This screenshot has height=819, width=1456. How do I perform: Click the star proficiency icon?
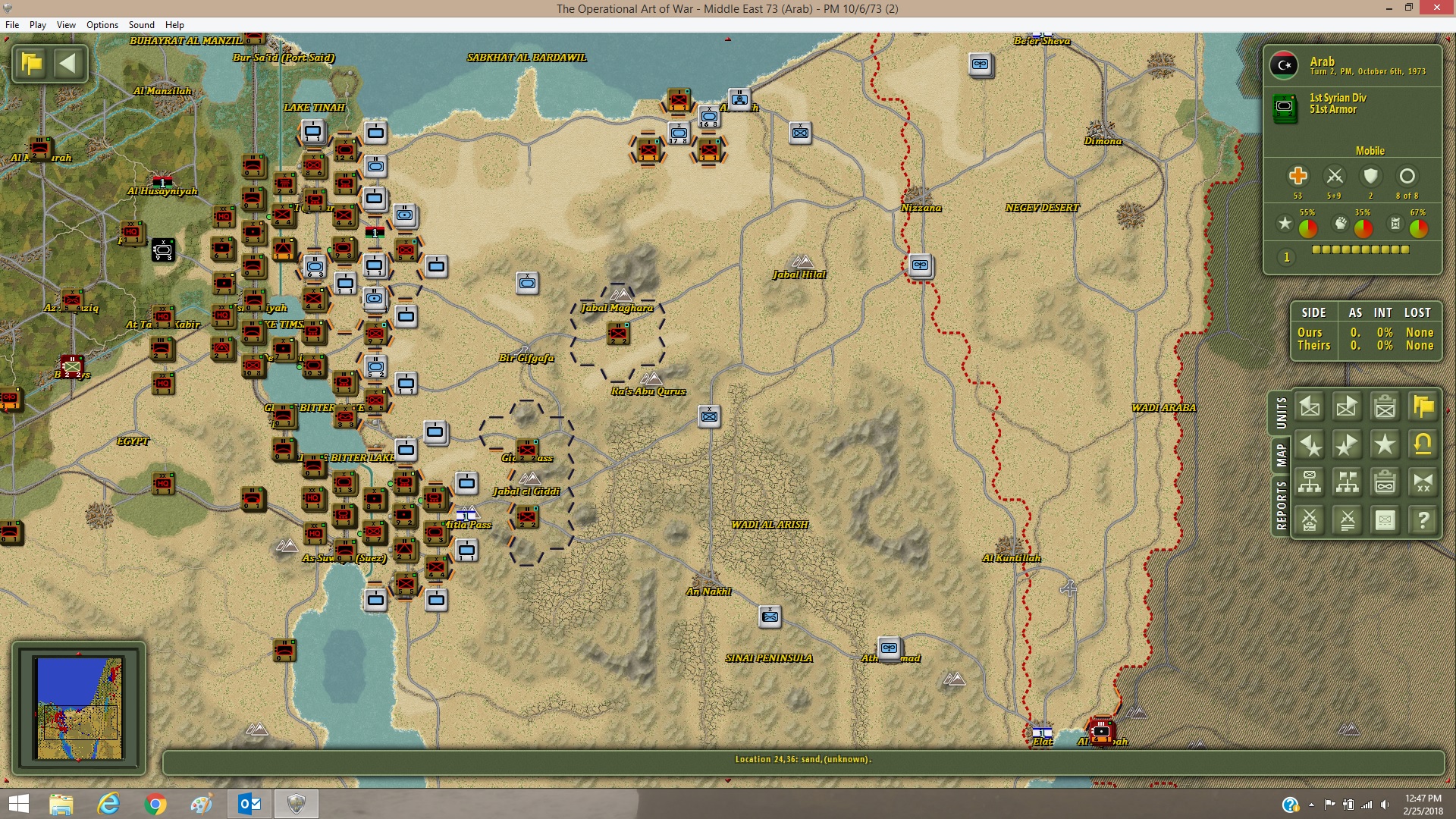pos(1285,224)
